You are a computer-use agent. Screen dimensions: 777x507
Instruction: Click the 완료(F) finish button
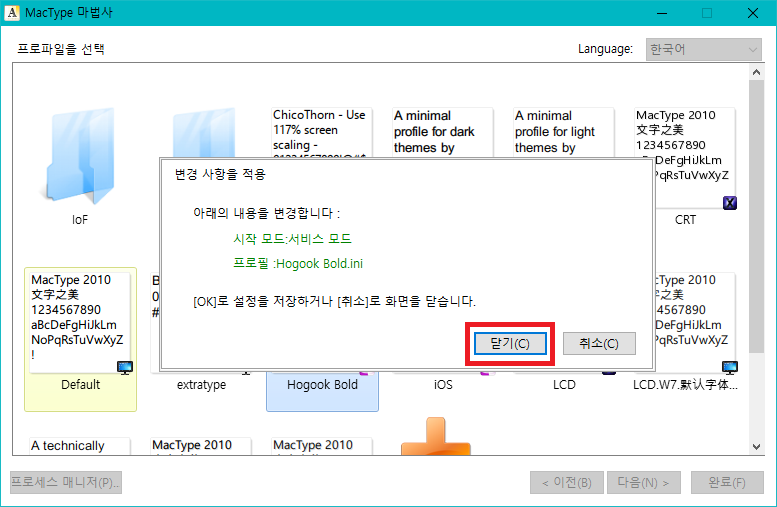[x=727, y=482]
